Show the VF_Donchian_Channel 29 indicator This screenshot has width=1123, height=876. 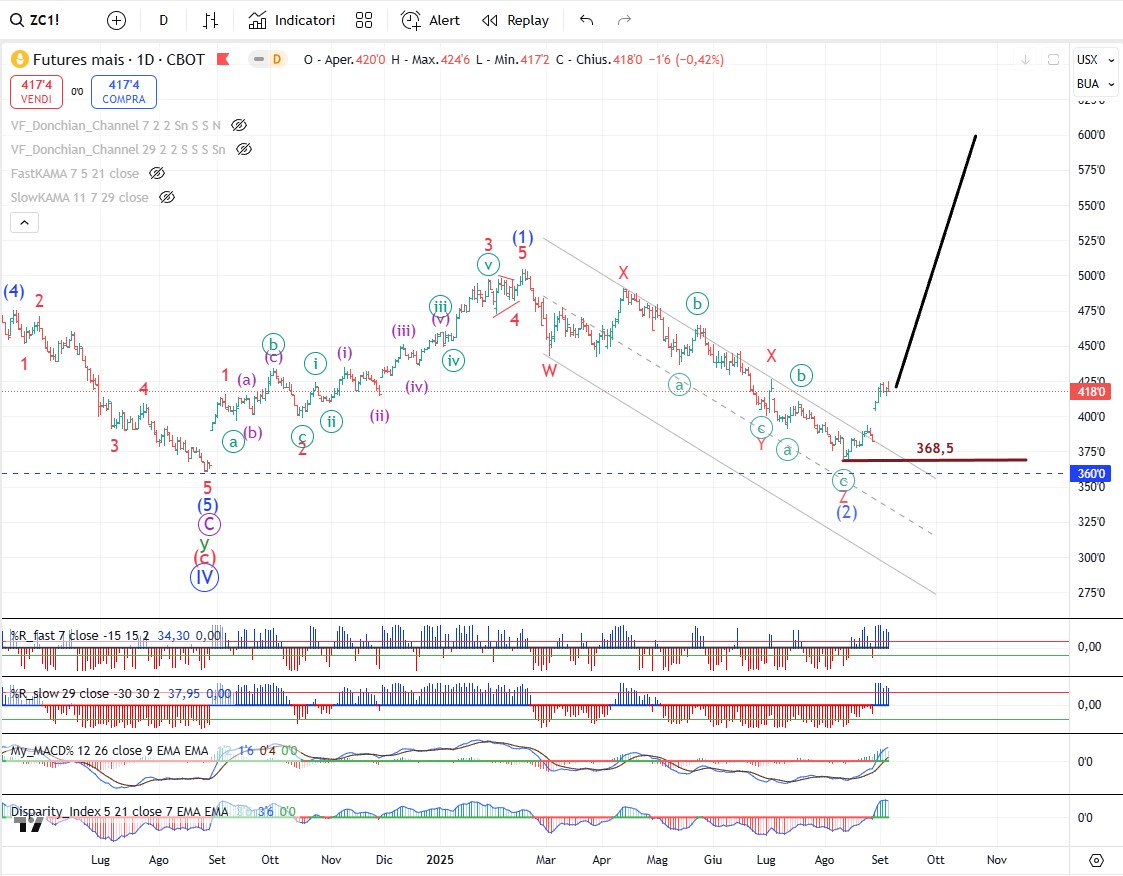coord(243,149)
